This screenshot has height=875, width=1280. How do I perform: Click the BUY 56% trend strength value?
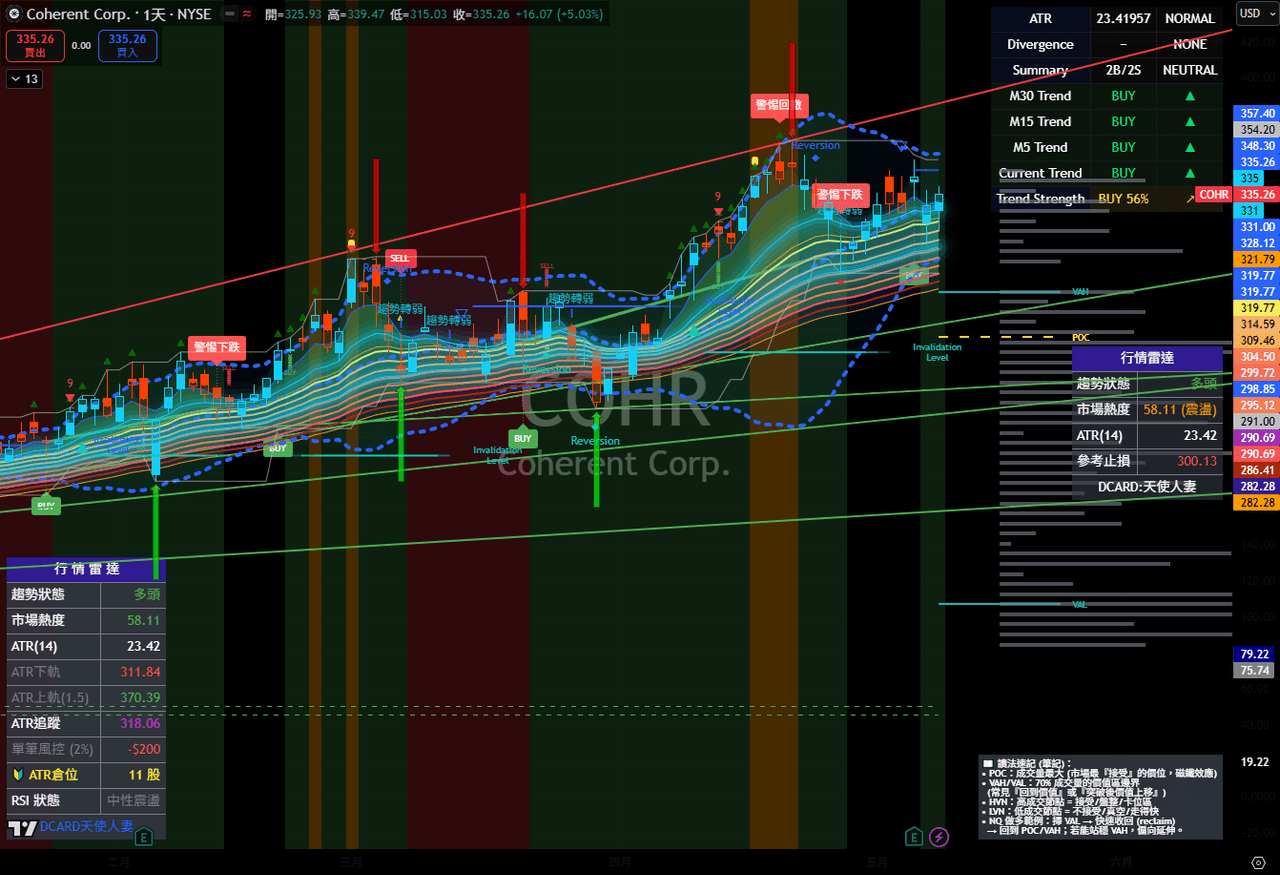[1123, 198]
